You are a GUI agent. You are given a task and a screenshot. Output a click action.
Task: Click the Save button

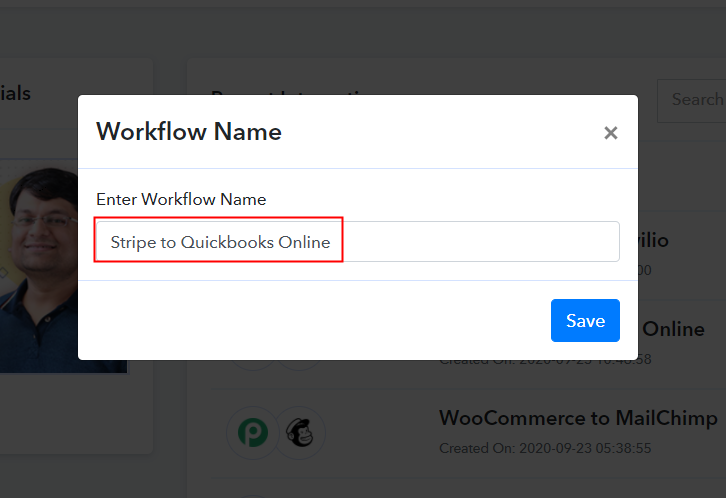pyautogui.click(x=585, y=320)
